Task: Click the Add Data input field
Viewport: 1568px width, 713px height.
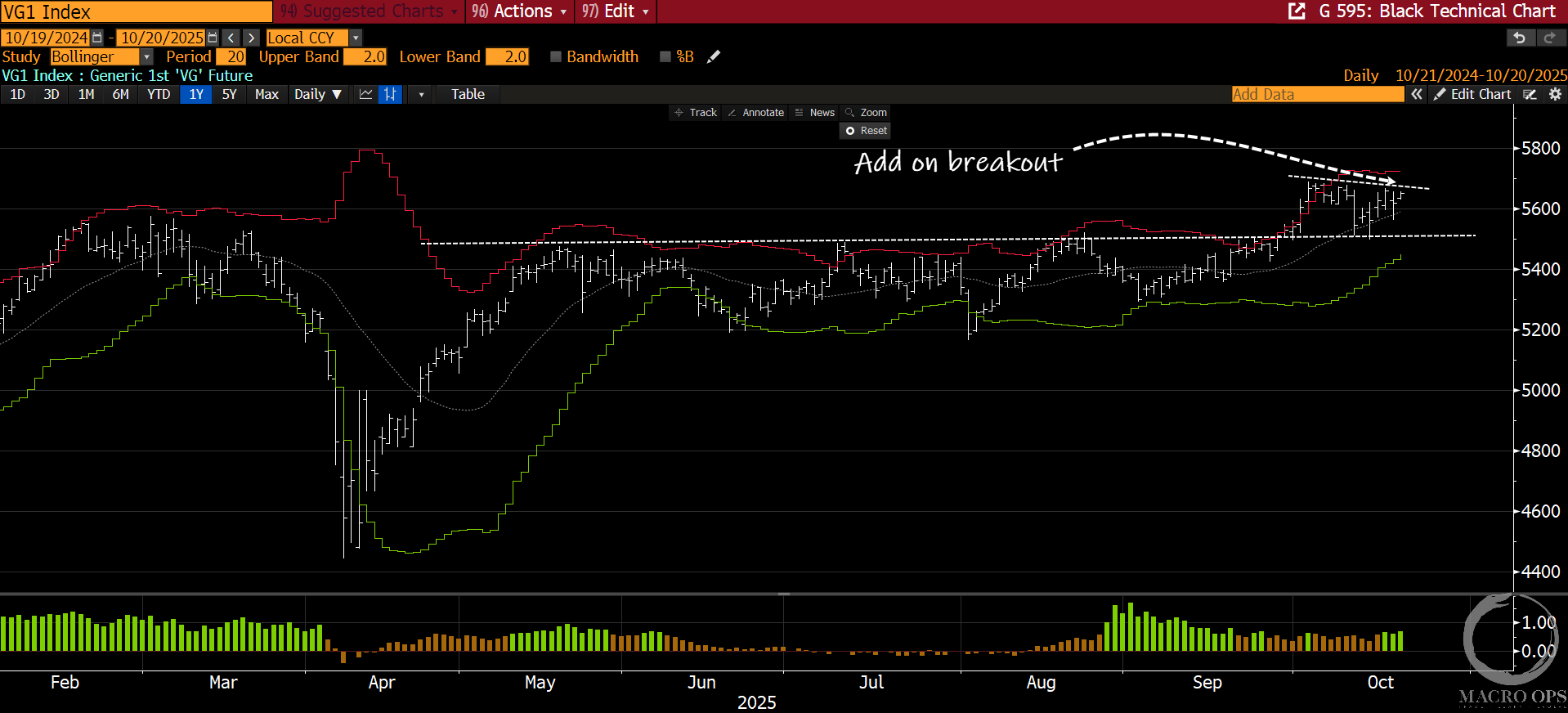Action: pos(1316,94)
